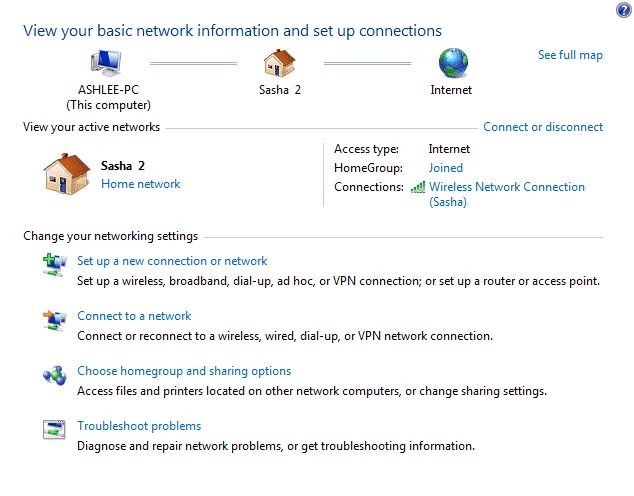Open the See full map link

[570, 55]
